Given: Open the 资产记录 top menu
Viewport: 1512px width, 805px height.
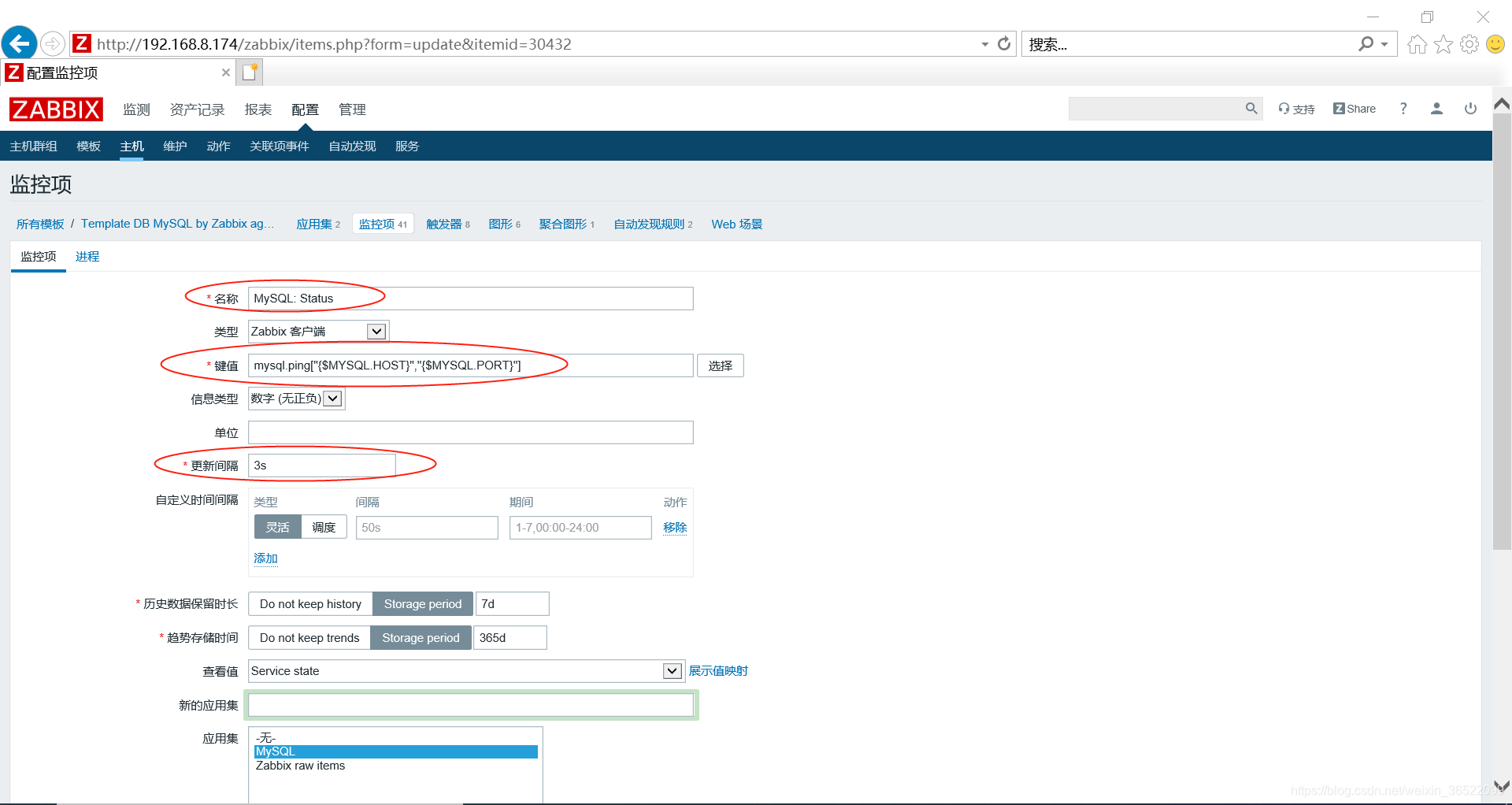Looking at the screenshot, I should tap(197, 109).
